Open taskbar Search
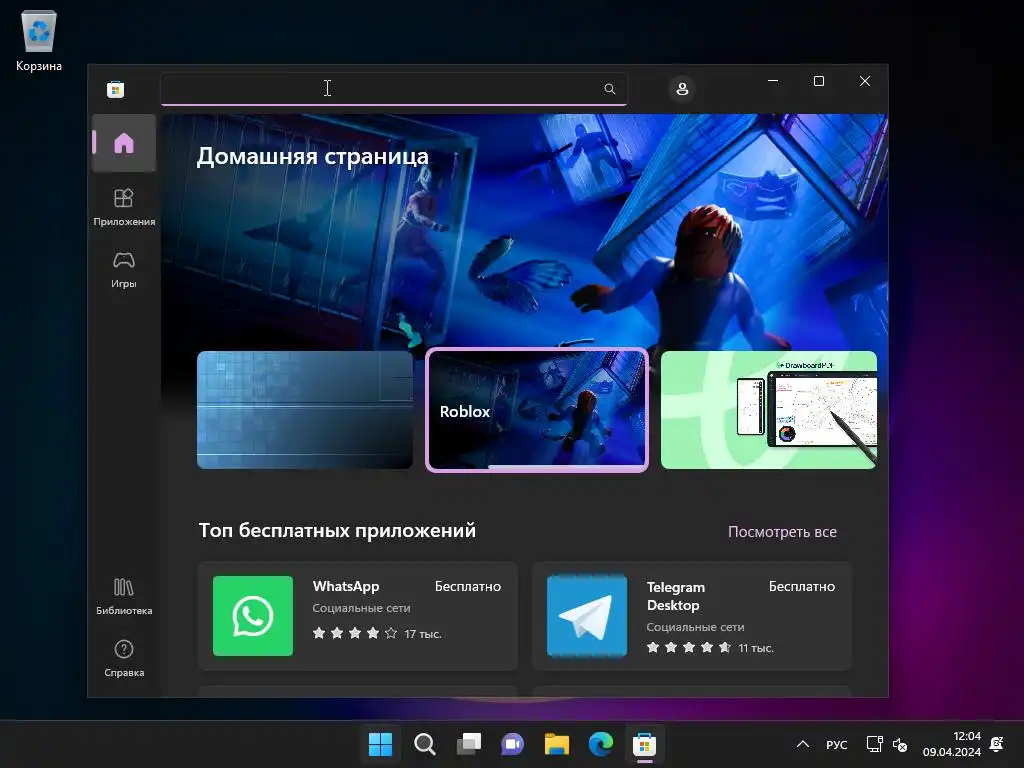1024x768 pixels. point(424,744)
